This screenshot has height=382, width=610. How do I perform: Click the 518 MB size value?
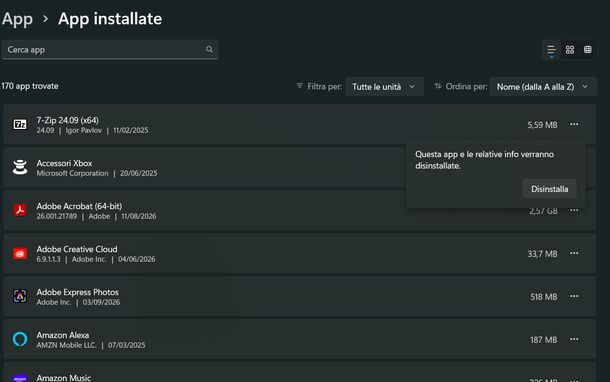click(543, 297)
